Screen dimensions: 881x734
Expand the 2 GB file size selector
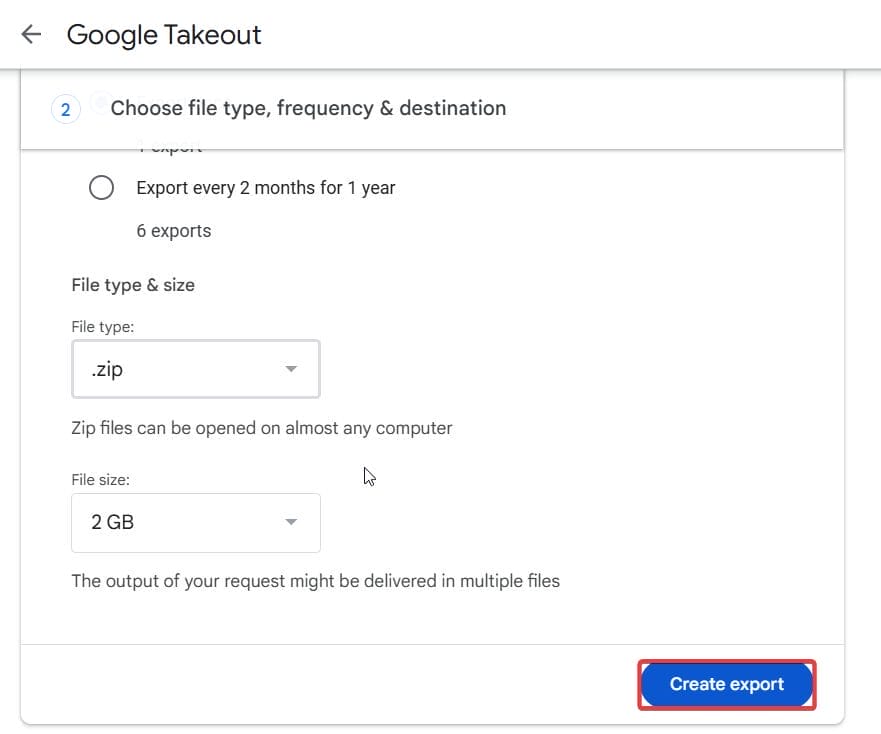[195, 521]
